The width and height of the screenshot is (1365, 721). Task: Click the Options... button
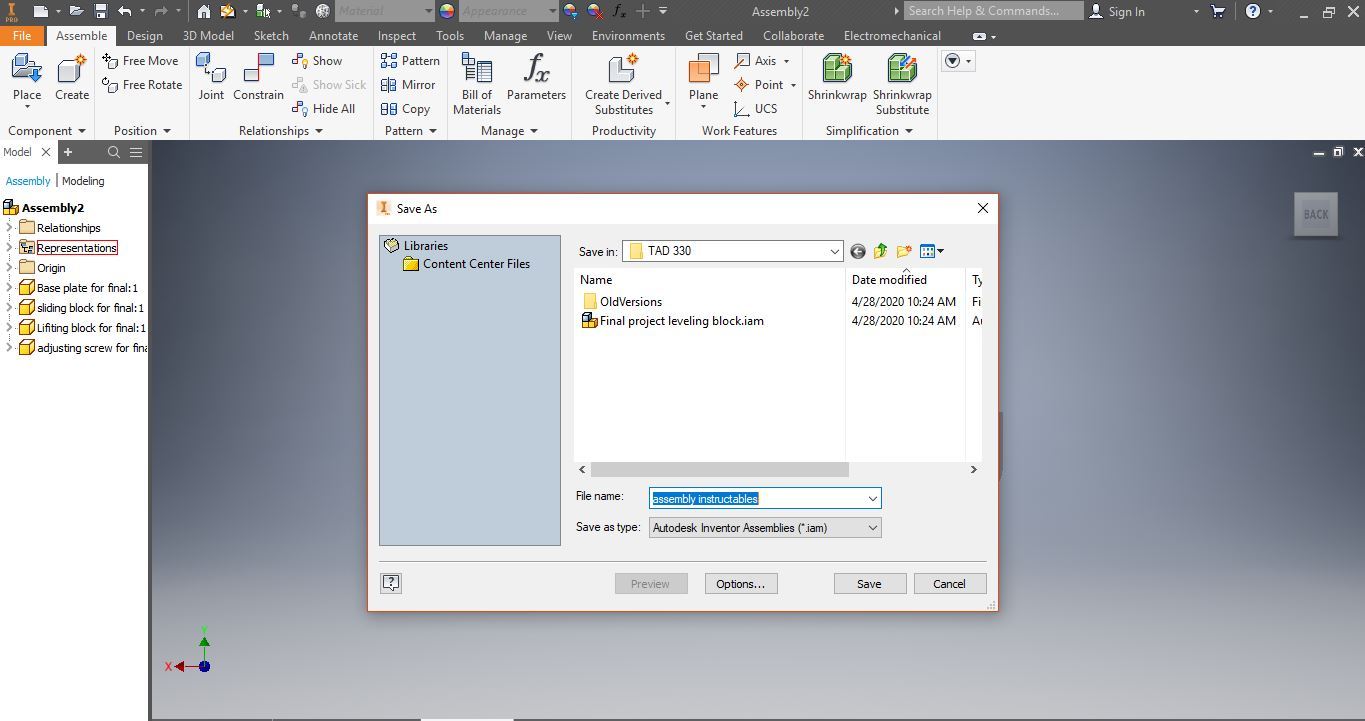[x=740, y=584]
